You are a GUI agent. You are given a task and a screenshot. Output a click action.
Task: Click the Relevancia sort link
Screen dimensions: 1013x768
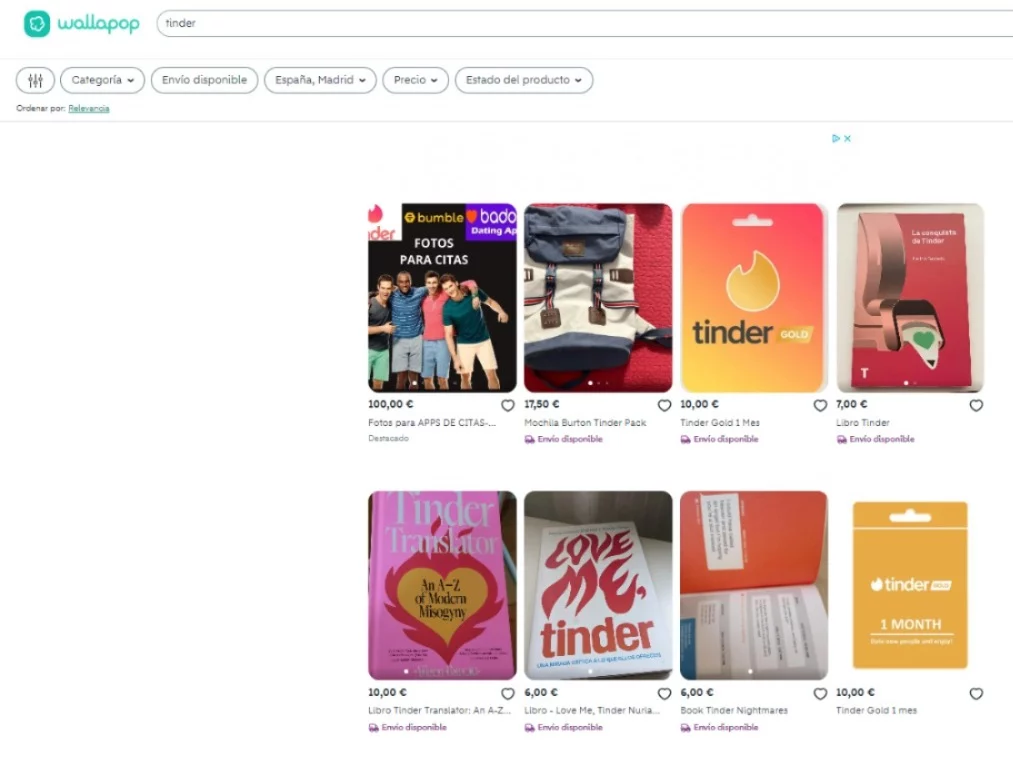[89, 108]
